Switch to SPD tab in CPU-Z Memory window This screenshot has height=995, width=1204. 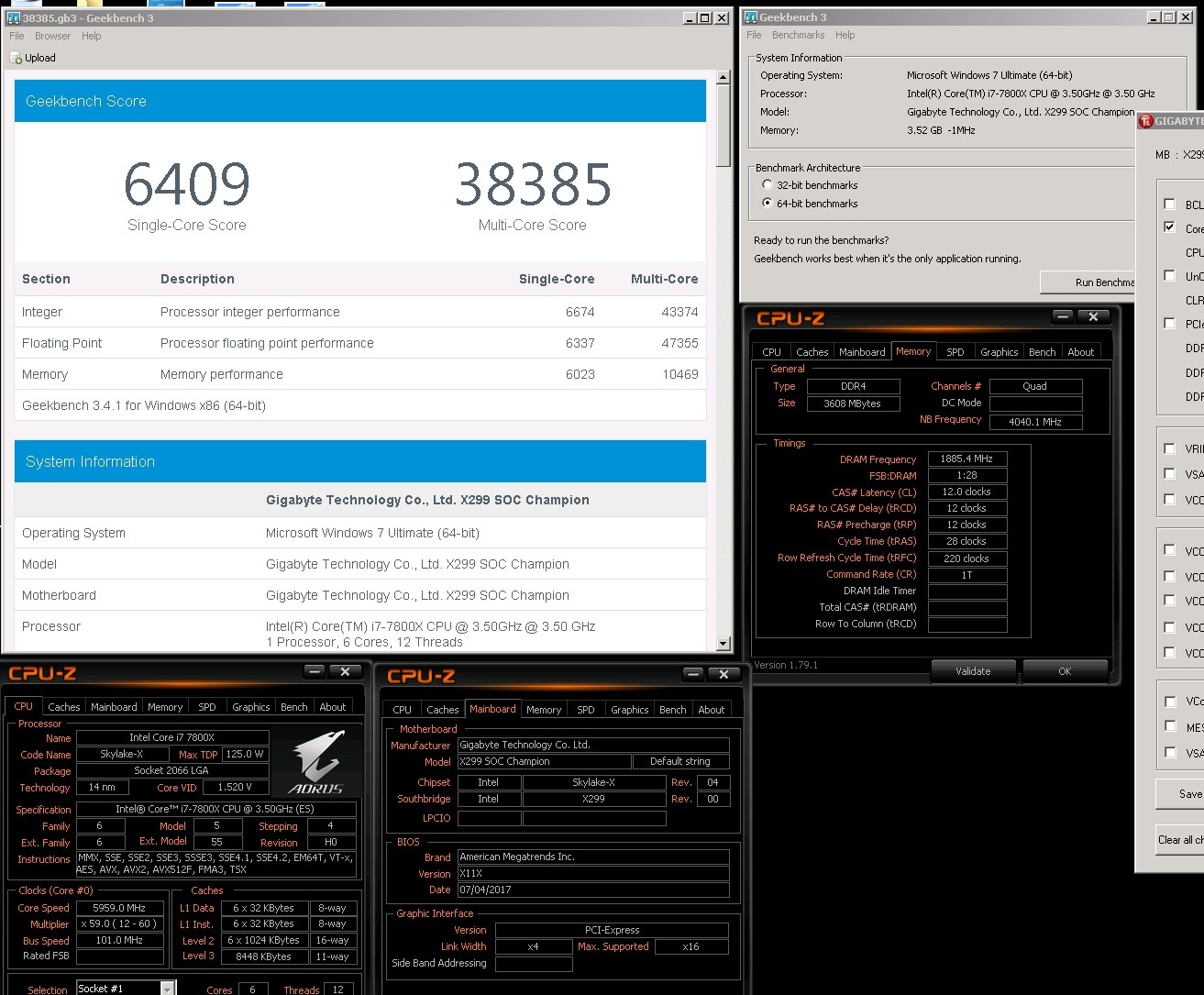pos(955,352)
